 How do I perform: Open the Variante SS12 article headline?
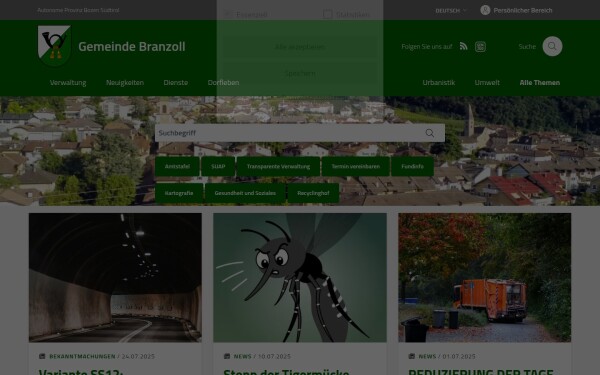pyautogui.click(x=81, y=372)
